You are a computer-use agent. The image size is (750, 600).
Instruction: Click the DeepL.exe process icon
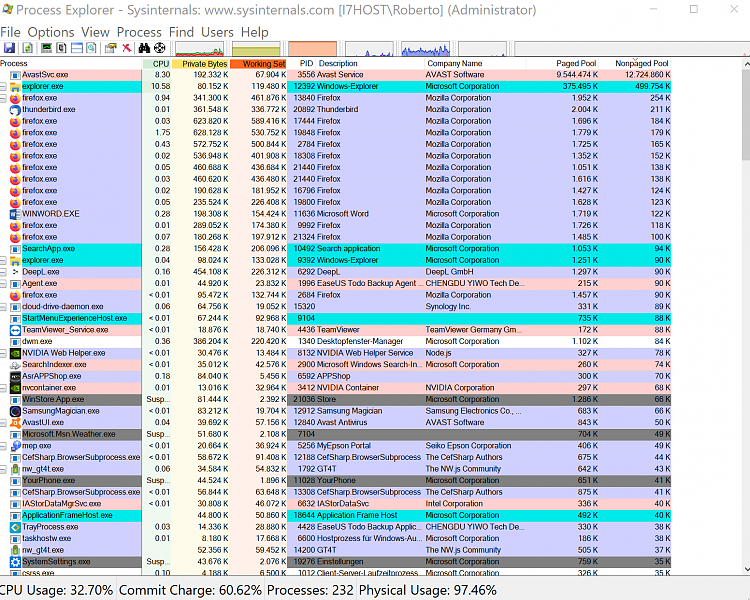[x=15, y=272]
